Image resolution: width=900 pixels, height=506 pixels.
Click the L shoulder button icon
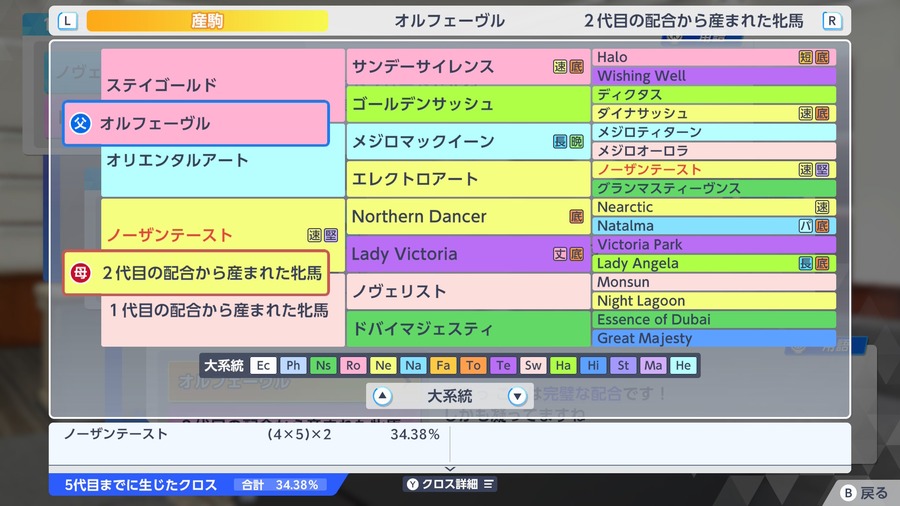point(68,21)
